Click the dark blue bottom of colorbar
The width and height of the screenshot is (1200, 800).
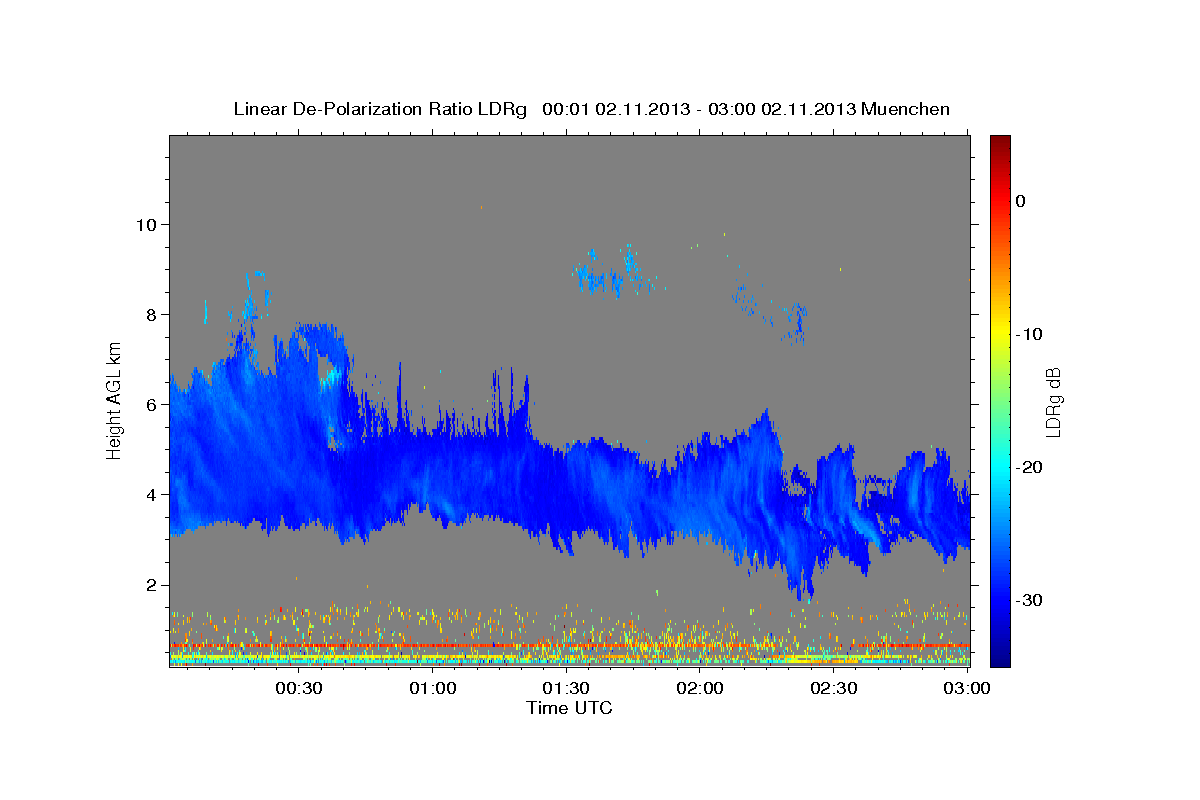pyautogui.click(x=1000, y=655)
